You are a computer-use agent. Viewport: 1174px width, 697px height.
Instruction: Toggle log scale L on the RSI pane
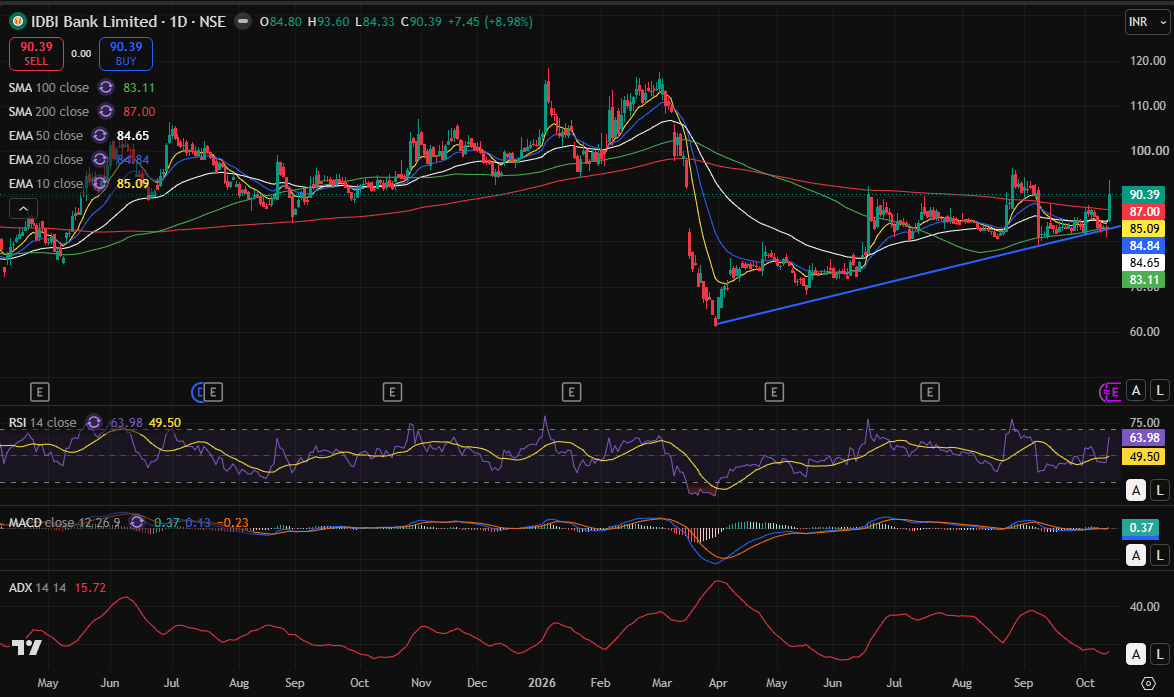[1160, 490]
